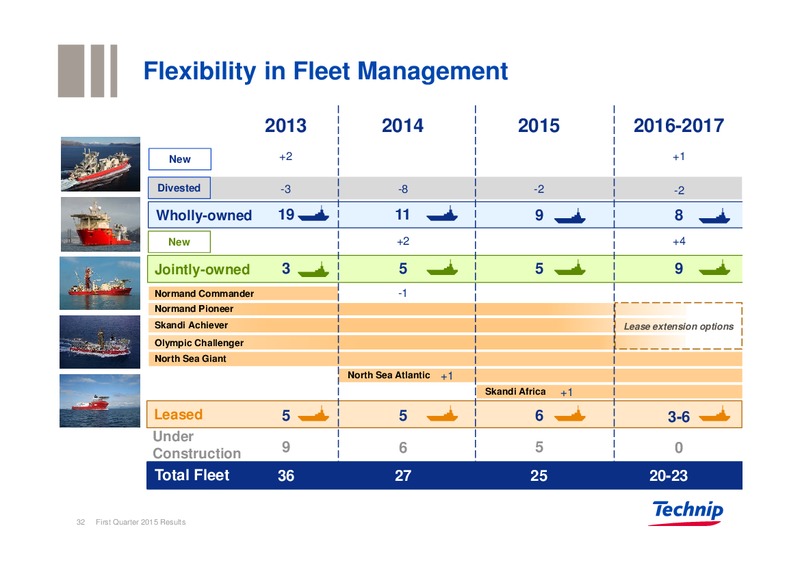Click the Wholly-owned count 19
The height and width of the screenshot is (565, 800).
286,214
